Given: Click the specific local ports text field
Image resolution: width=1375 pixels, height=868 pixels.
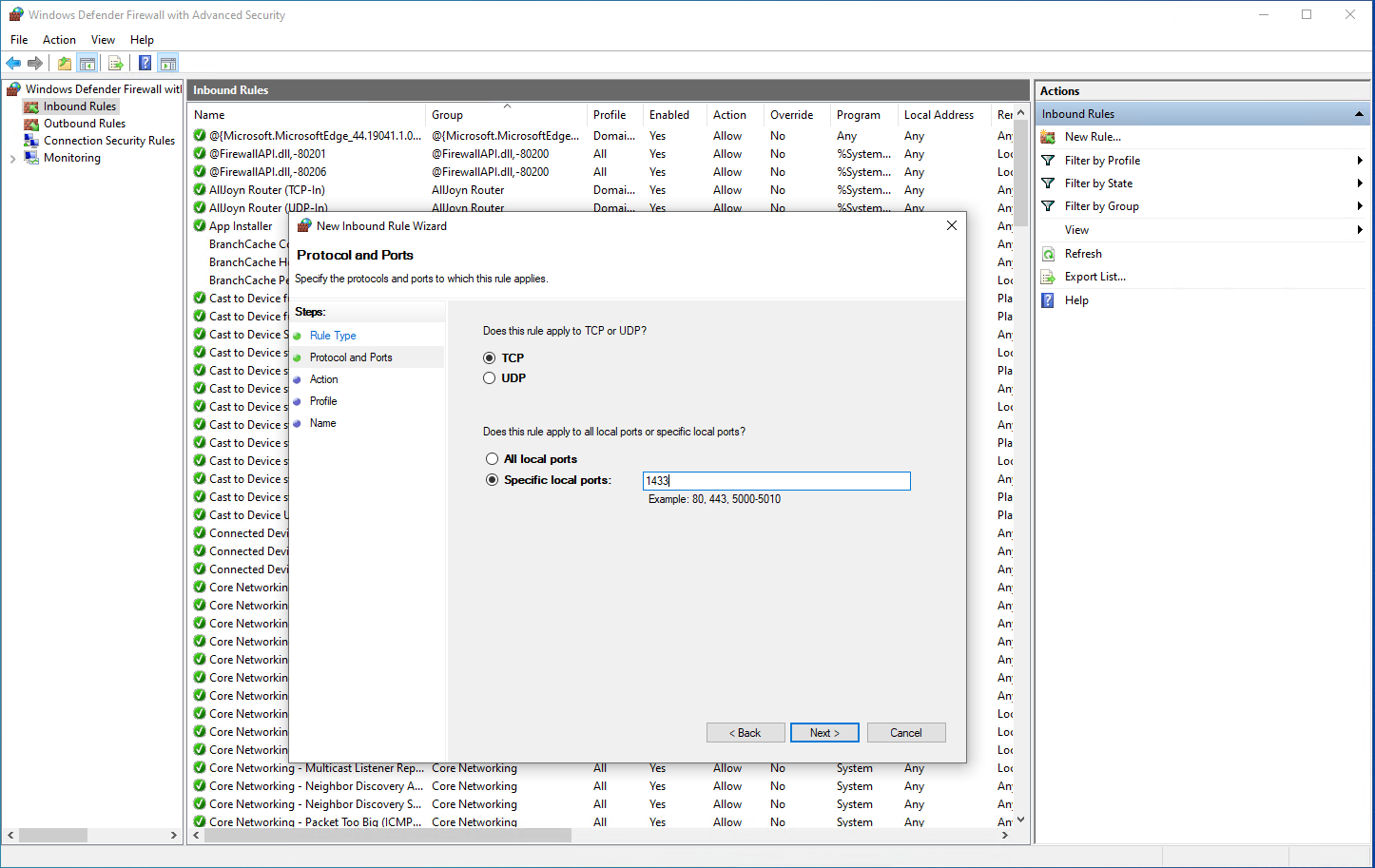Looking at the screenshot, I should (777, 481).
